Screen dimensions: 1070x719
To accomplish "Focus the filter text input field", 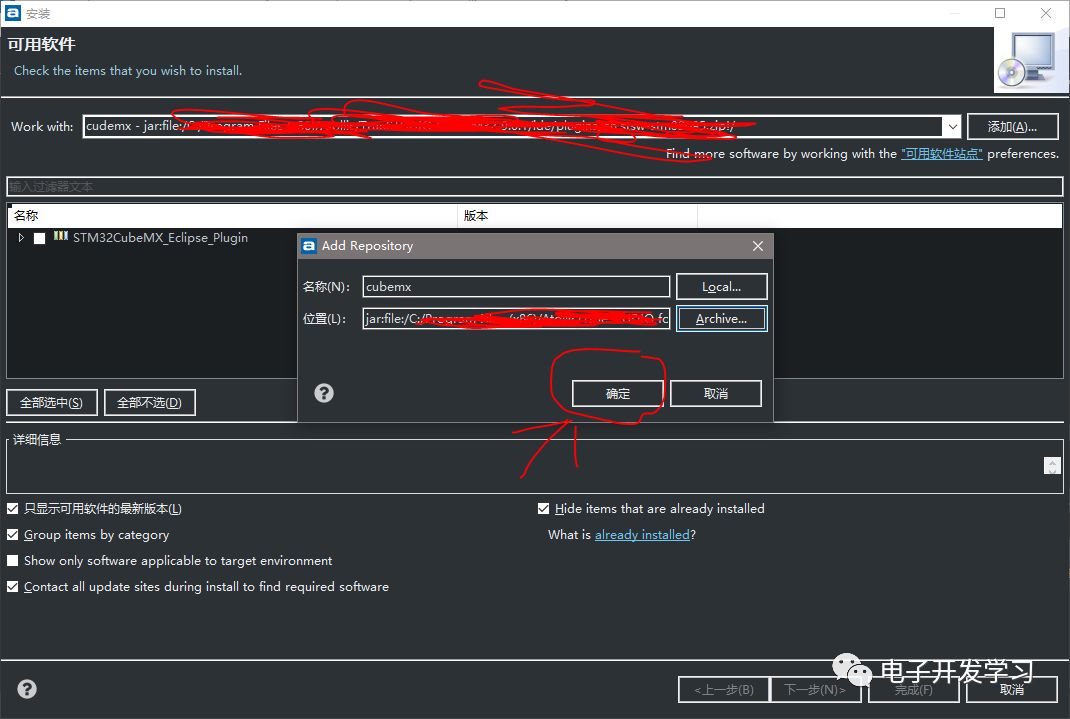I will (x=535, y=186).
